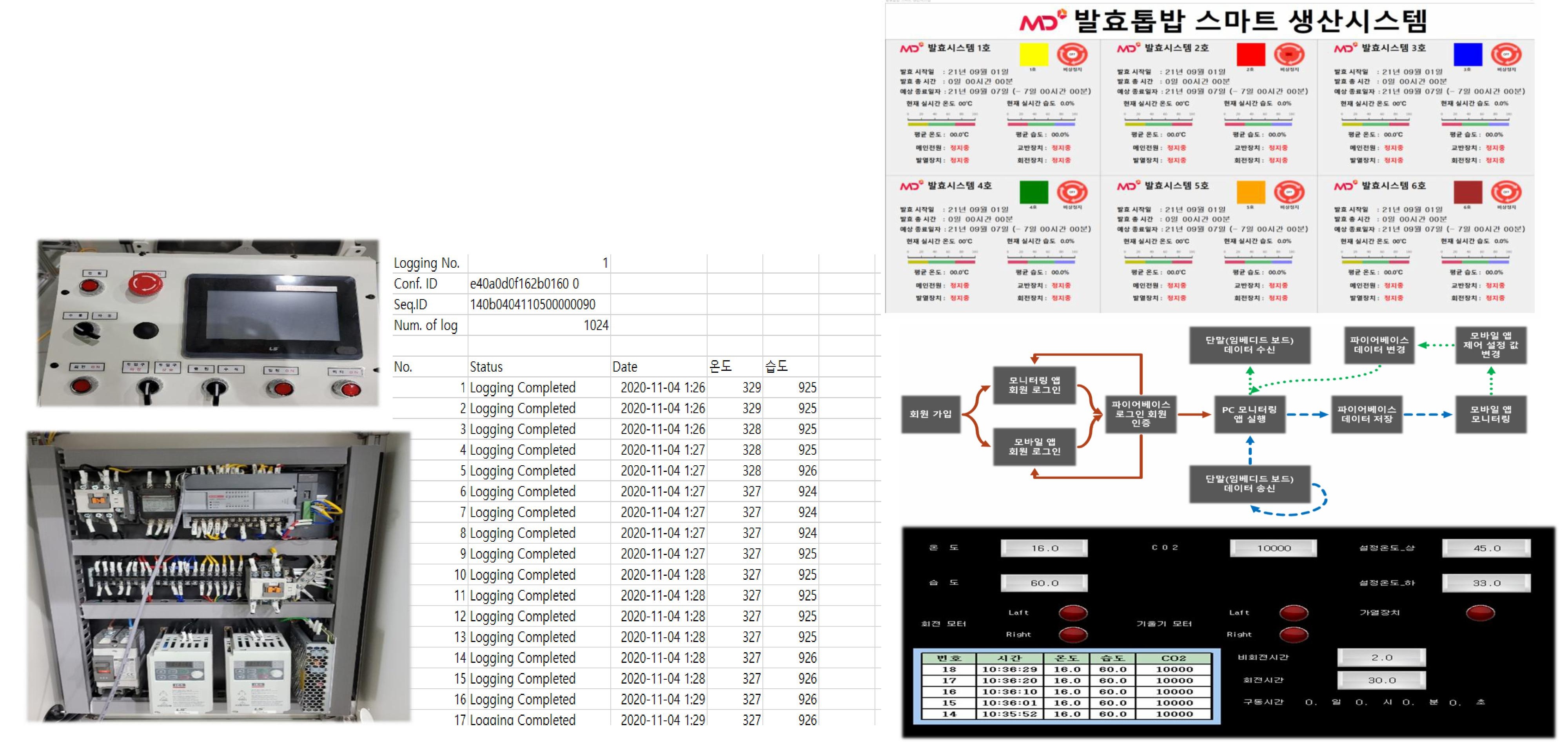Click the yellow color square for system 1호
The height and width of the screenshot is (742, 1568).
(1034, 55)
